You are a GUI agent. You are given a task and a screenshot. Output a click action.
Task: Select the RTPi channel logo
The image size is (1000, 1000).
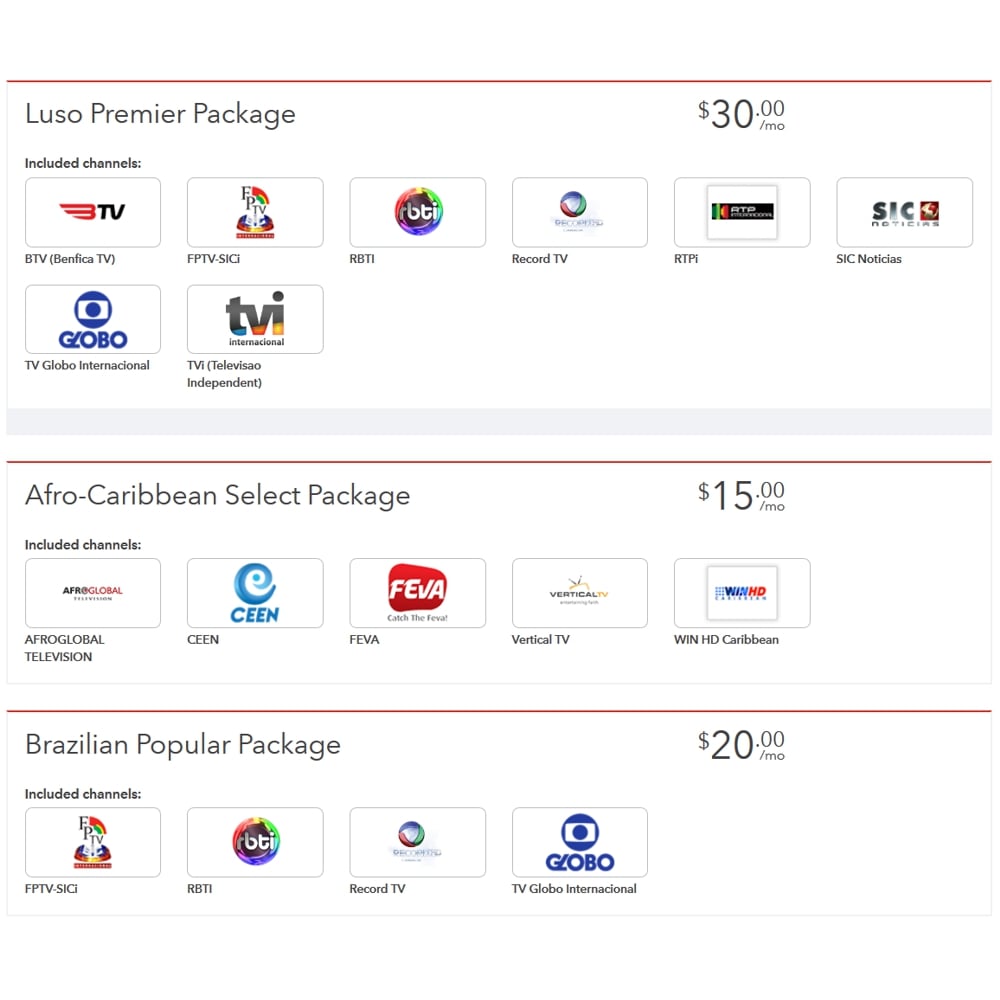point(742,212)
